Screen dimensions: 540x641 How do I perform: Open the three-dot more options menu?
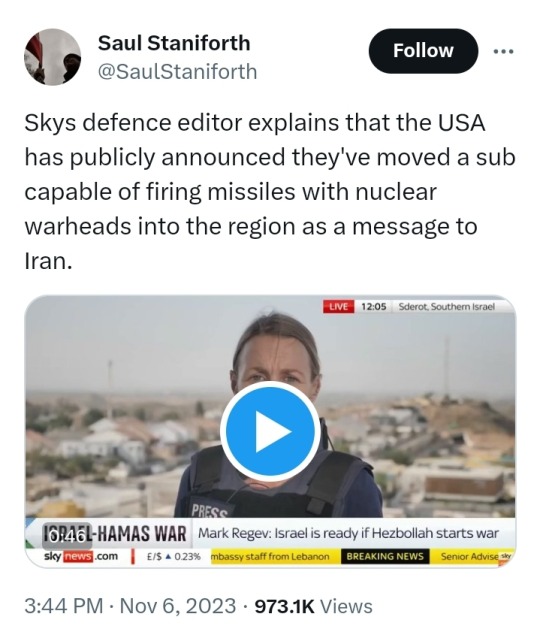503,52
